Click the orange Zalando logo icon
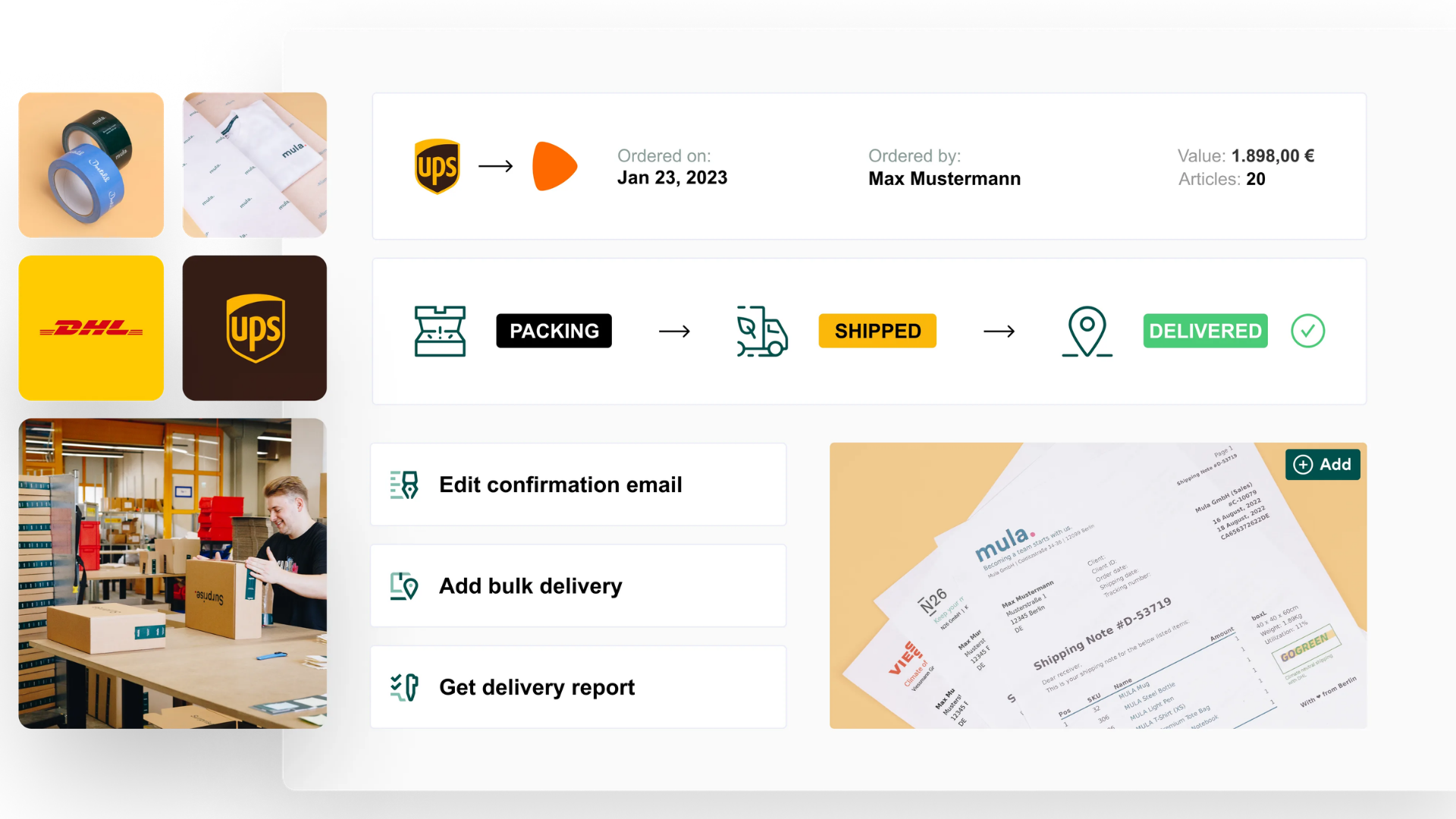 (x=555, y=166)
